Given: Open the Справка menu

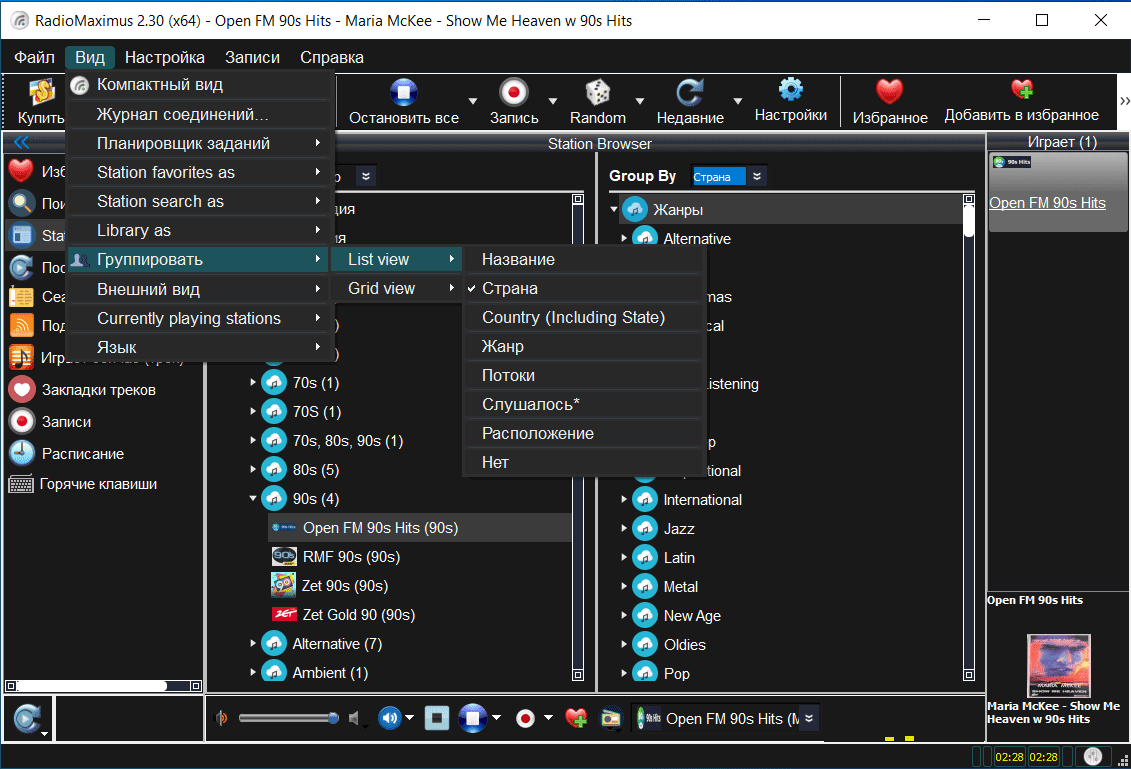Looking at the screenshot, I should coord(332,57).
